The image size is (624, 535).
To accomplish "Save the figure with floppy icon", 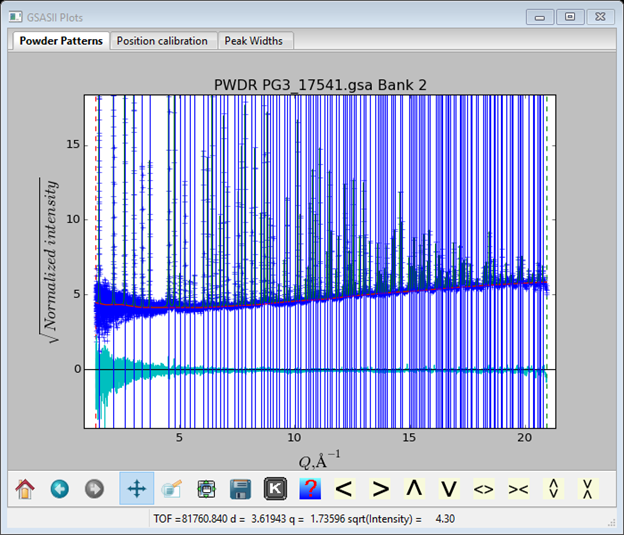I will 240,489.
